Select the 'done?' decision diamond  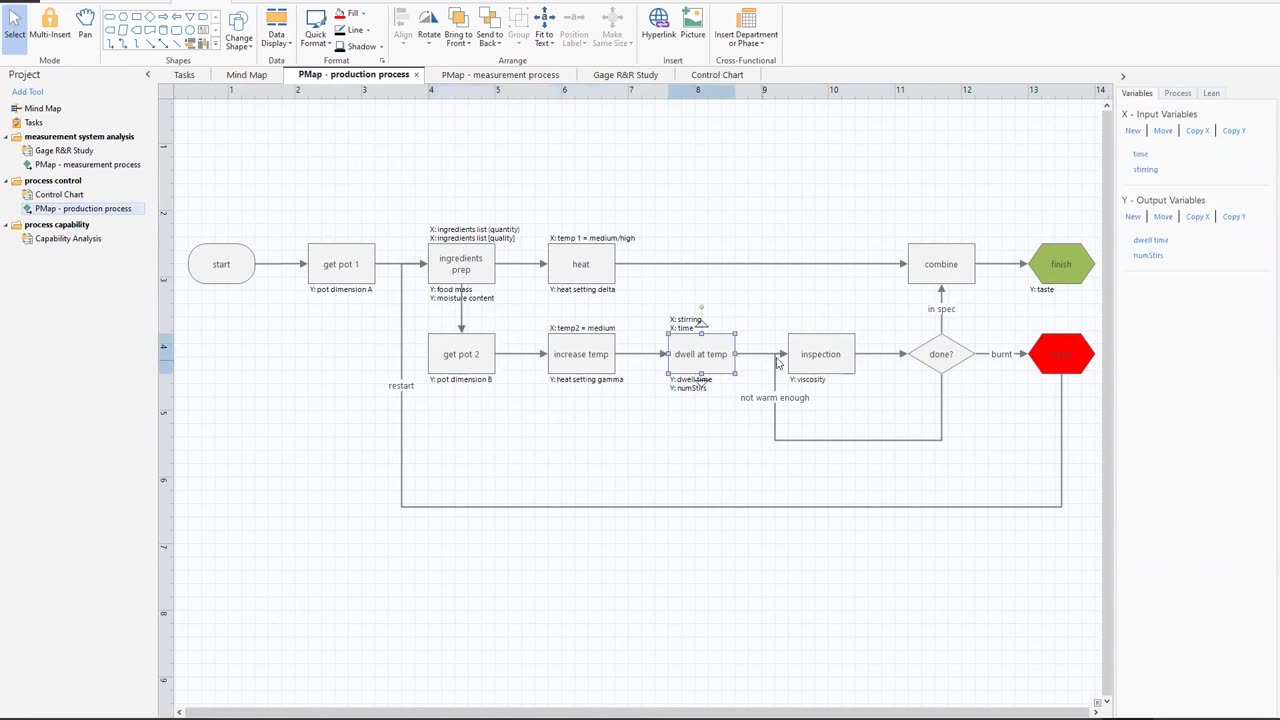click(x=941, y=354)
